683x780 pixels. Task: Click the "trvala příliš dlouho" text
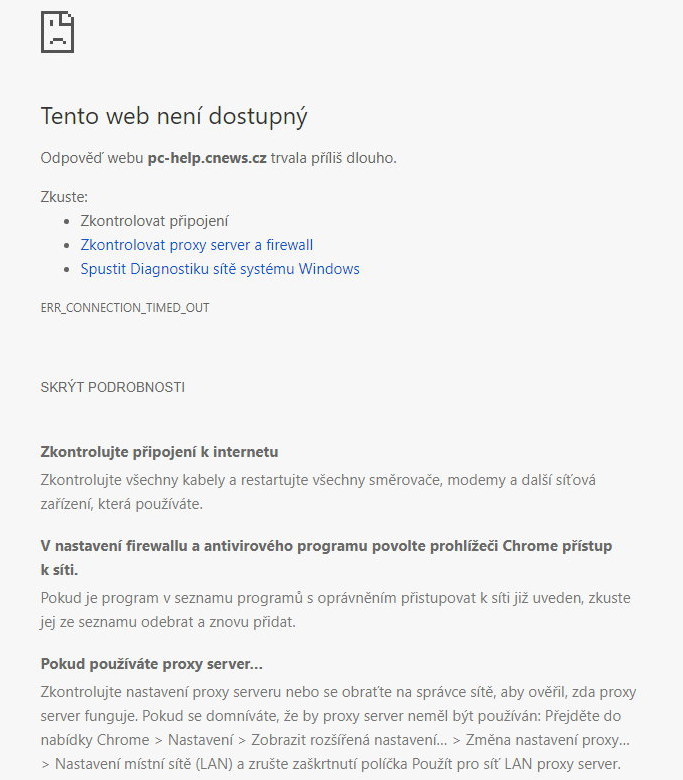click(333, 158)
